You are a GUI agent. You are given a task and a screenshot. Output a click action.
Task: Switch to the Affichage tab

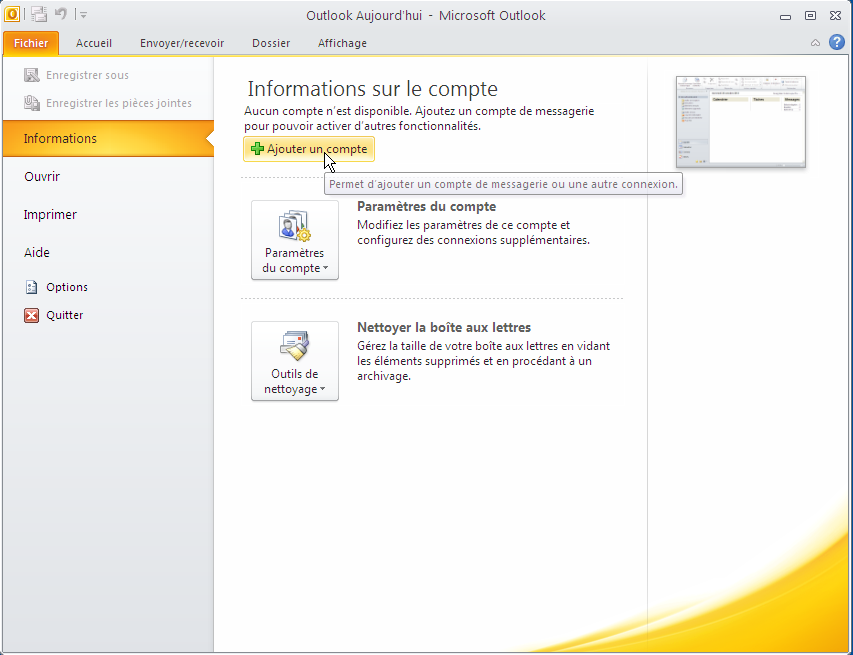(x=342, y=44)
